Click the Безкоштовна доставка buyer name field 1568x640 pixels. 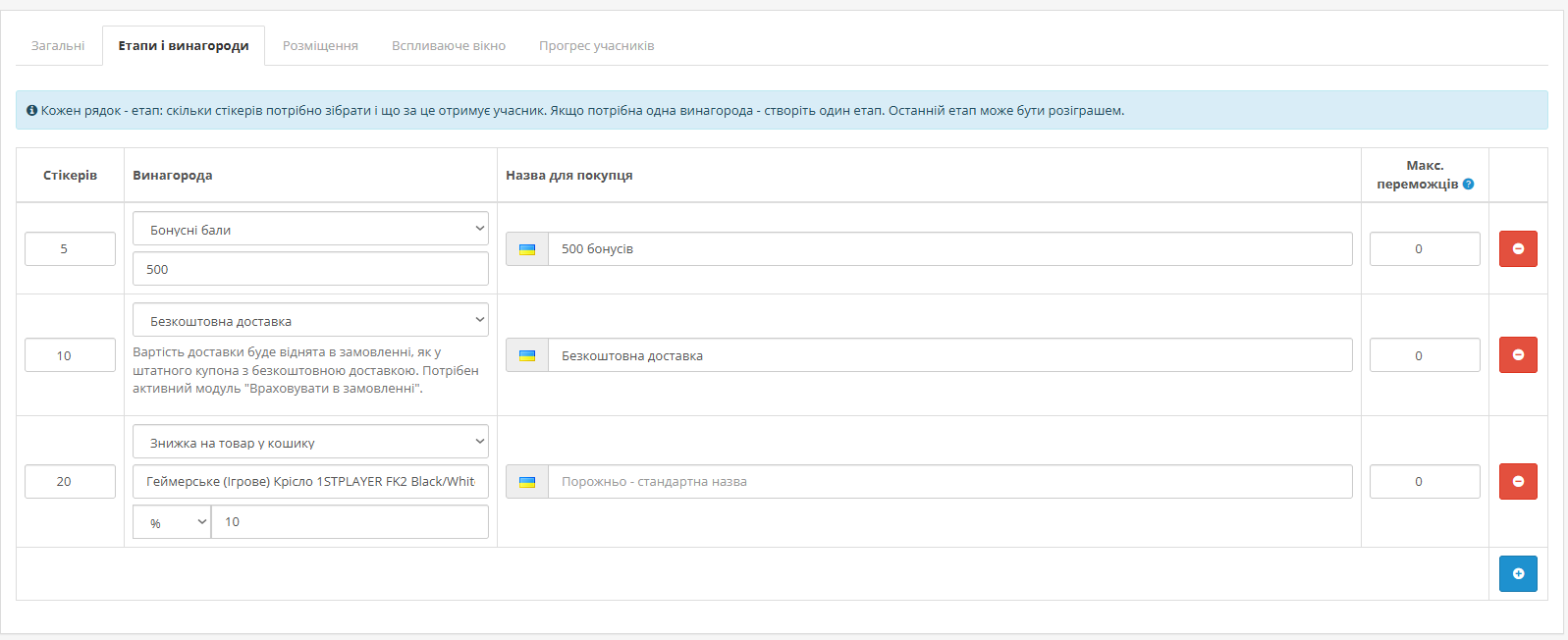coord(950,355)
